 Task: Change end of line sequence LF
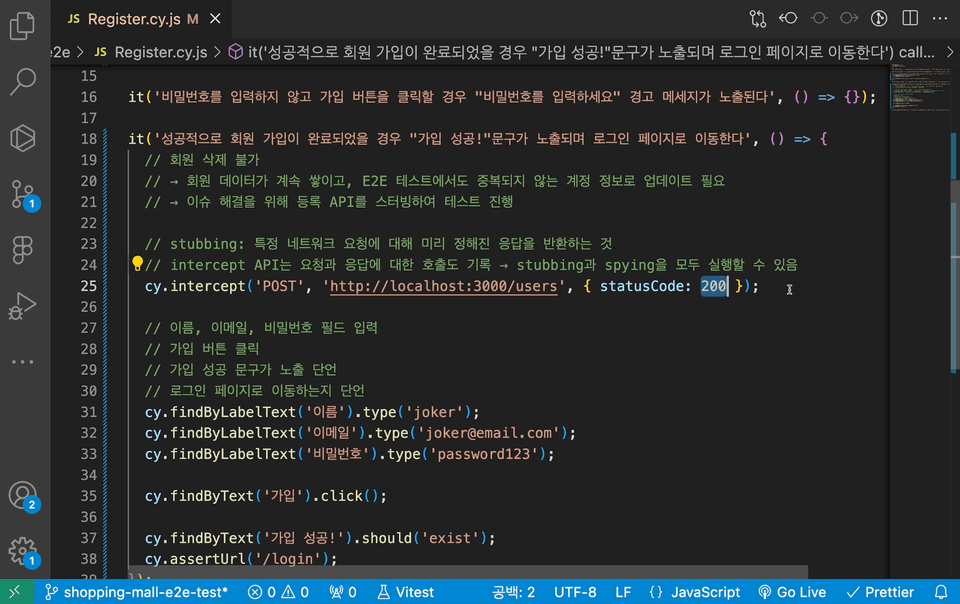(623, 592)
